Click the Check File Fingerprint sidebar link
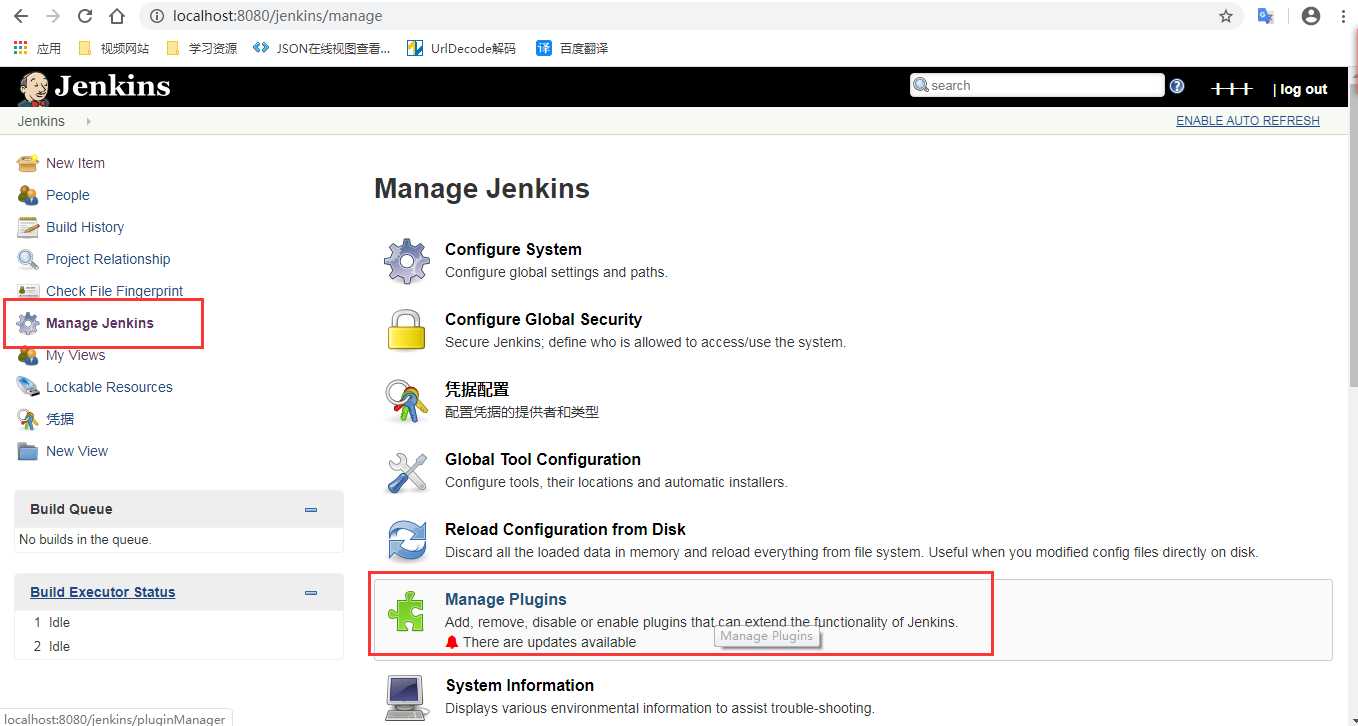1358x726 pixels. click(115, 291)
